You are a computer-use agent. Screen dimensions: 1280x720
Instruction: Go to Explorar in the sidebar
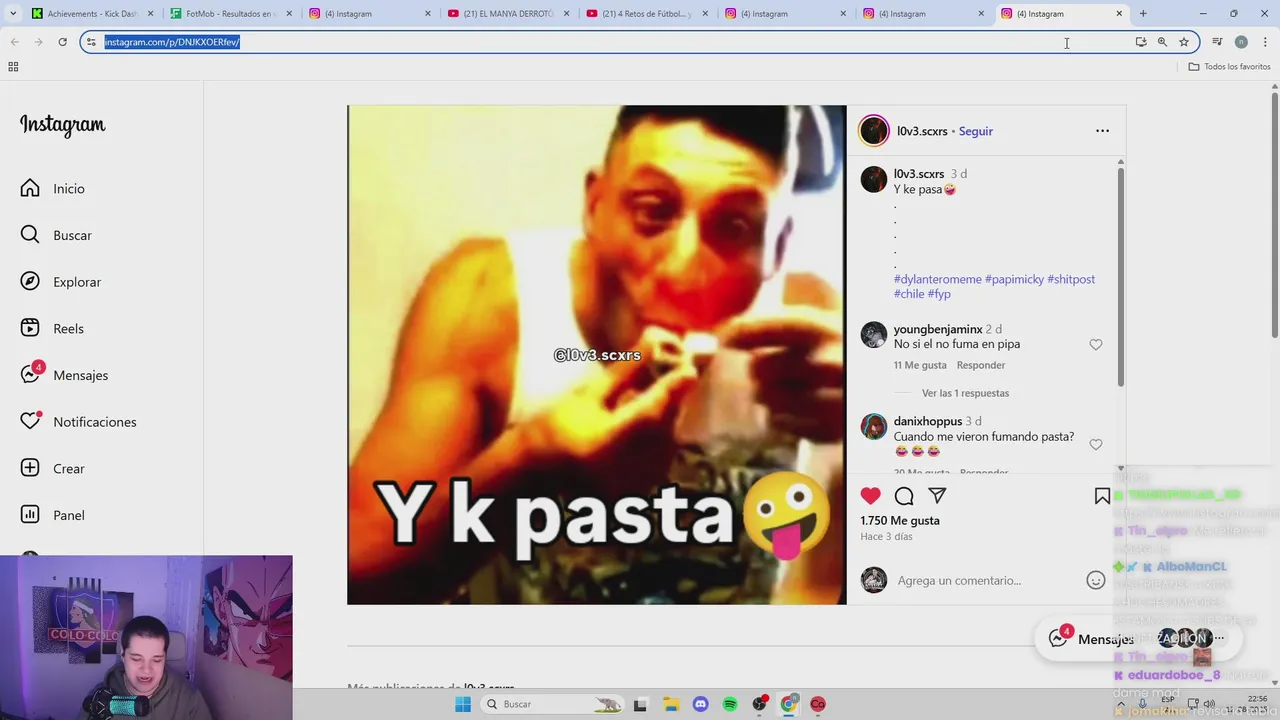tap(61, 282)
